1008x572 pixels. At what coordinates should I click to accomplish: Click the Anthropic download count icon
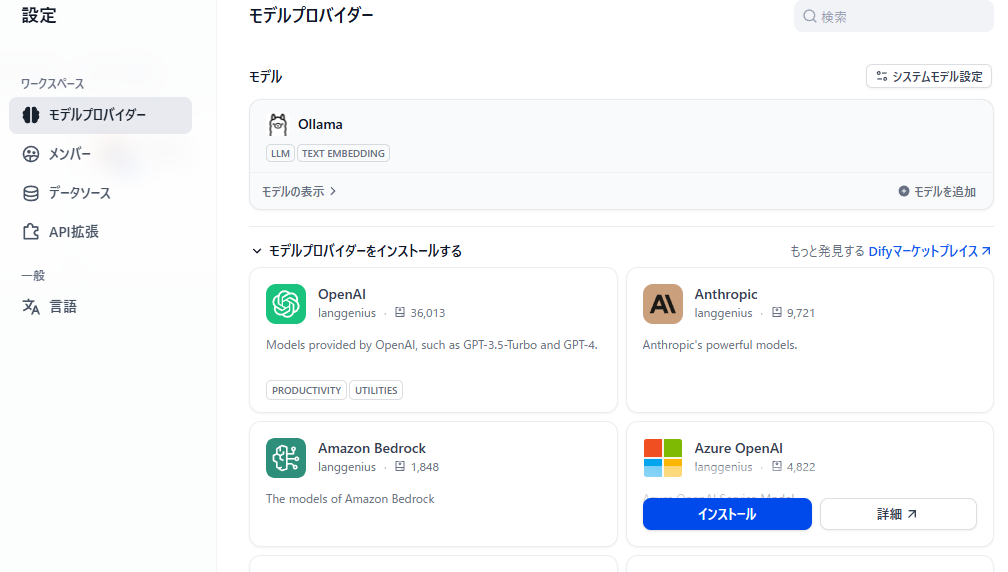coord(777,312)
